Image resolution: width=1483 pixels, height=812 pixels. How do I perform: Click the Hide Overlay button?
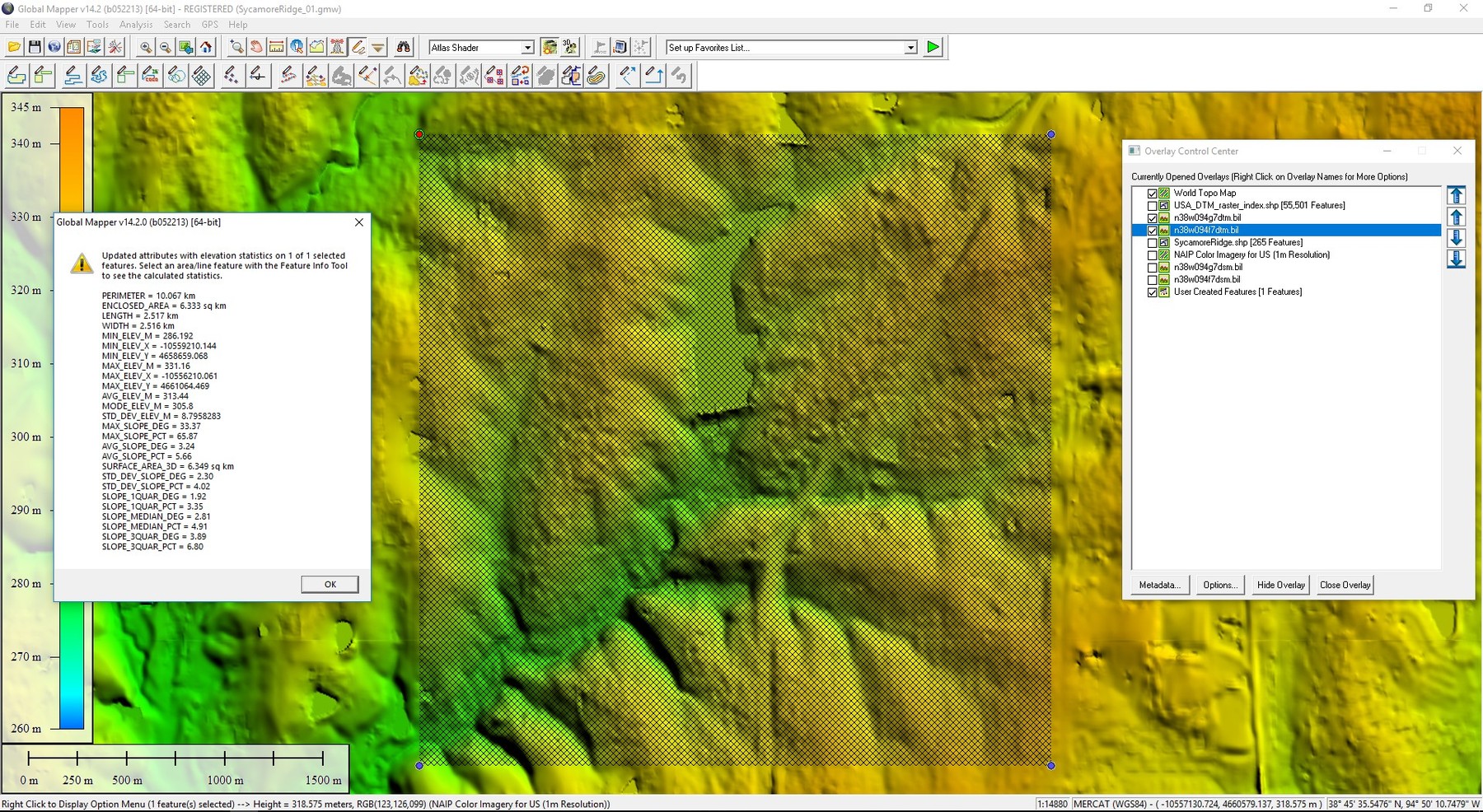[1280, 585]
